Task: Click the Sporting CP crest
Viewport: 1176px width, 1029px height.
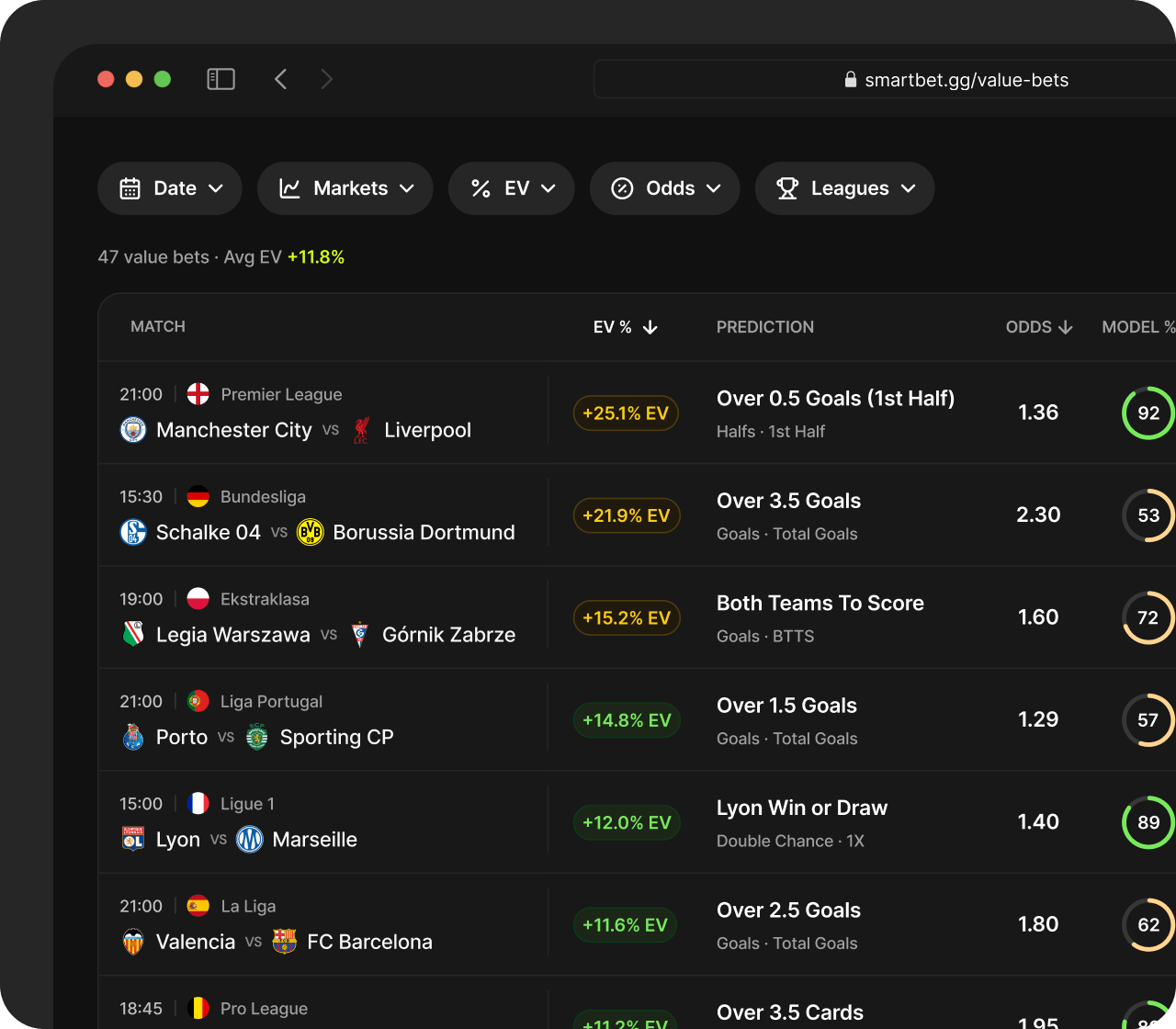Action: coord(257,737)
